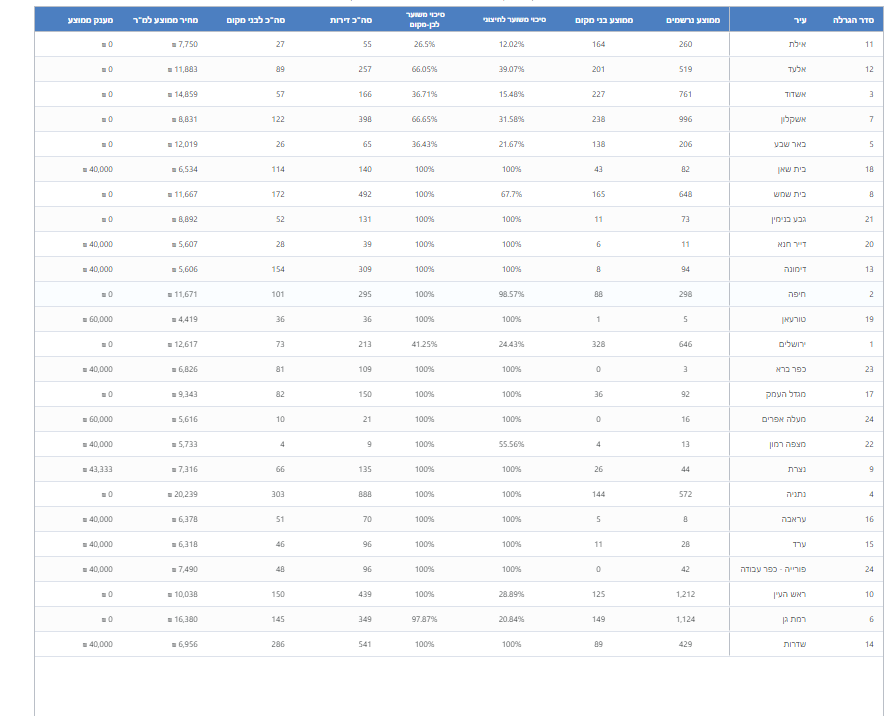Click the locals total 303
Screen dimensions: 890x716
click(x=278, y=494)
